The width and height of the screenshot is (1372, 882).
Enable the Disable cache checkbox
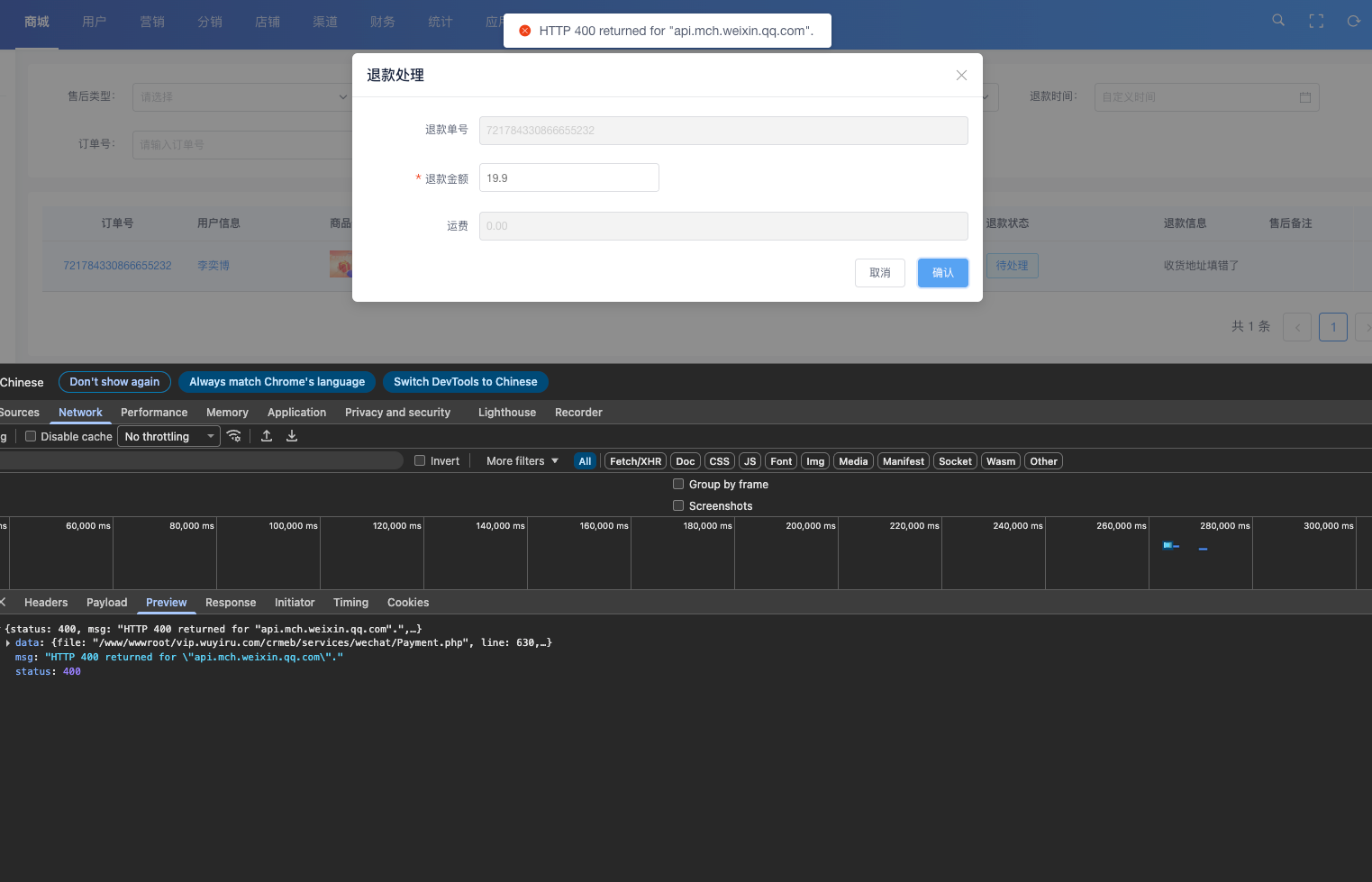(31, 436)
